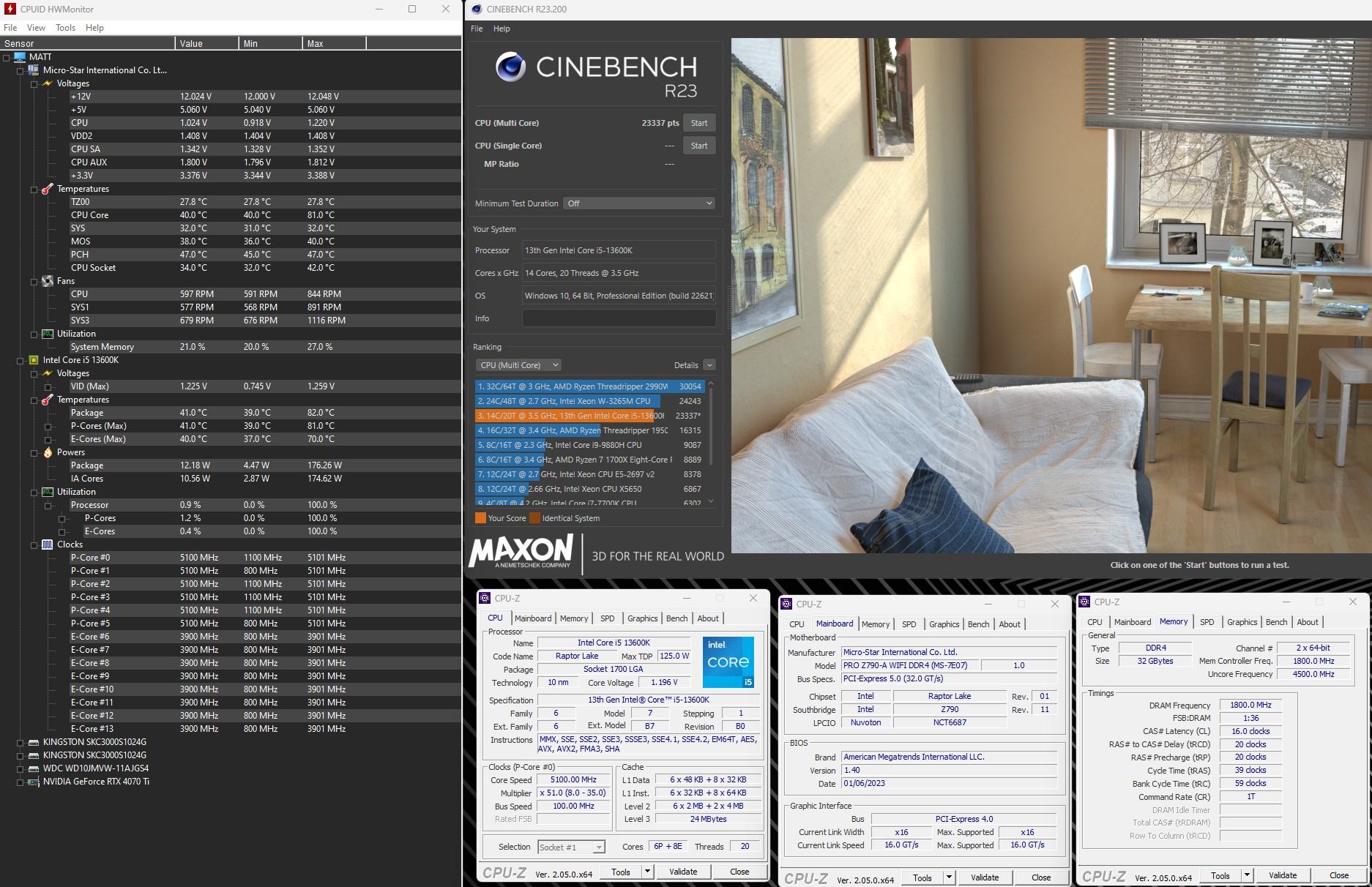Image resolution: width=1372 pixels, height=887 pixels.
Task: Switch to Bench tab in CPU-Z CPU window
Action: click(x=676, y=618)
